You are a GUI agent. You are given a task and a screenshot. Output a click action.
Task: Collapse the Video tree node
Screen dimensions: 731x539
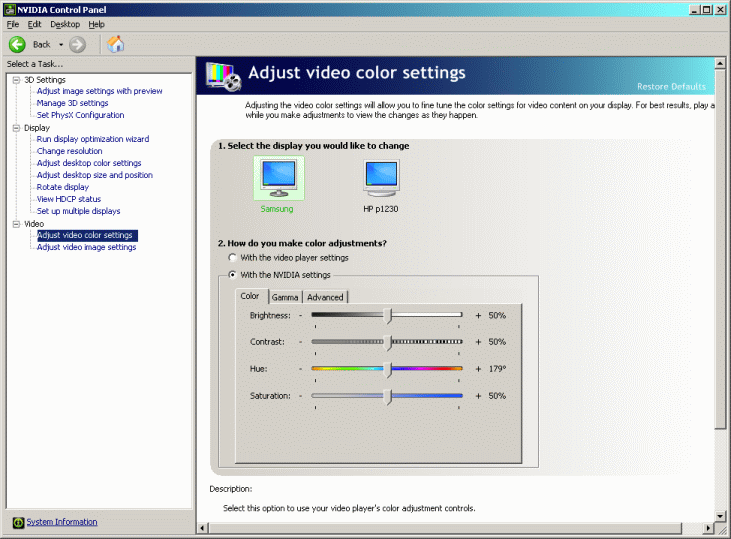coord(16,224)
